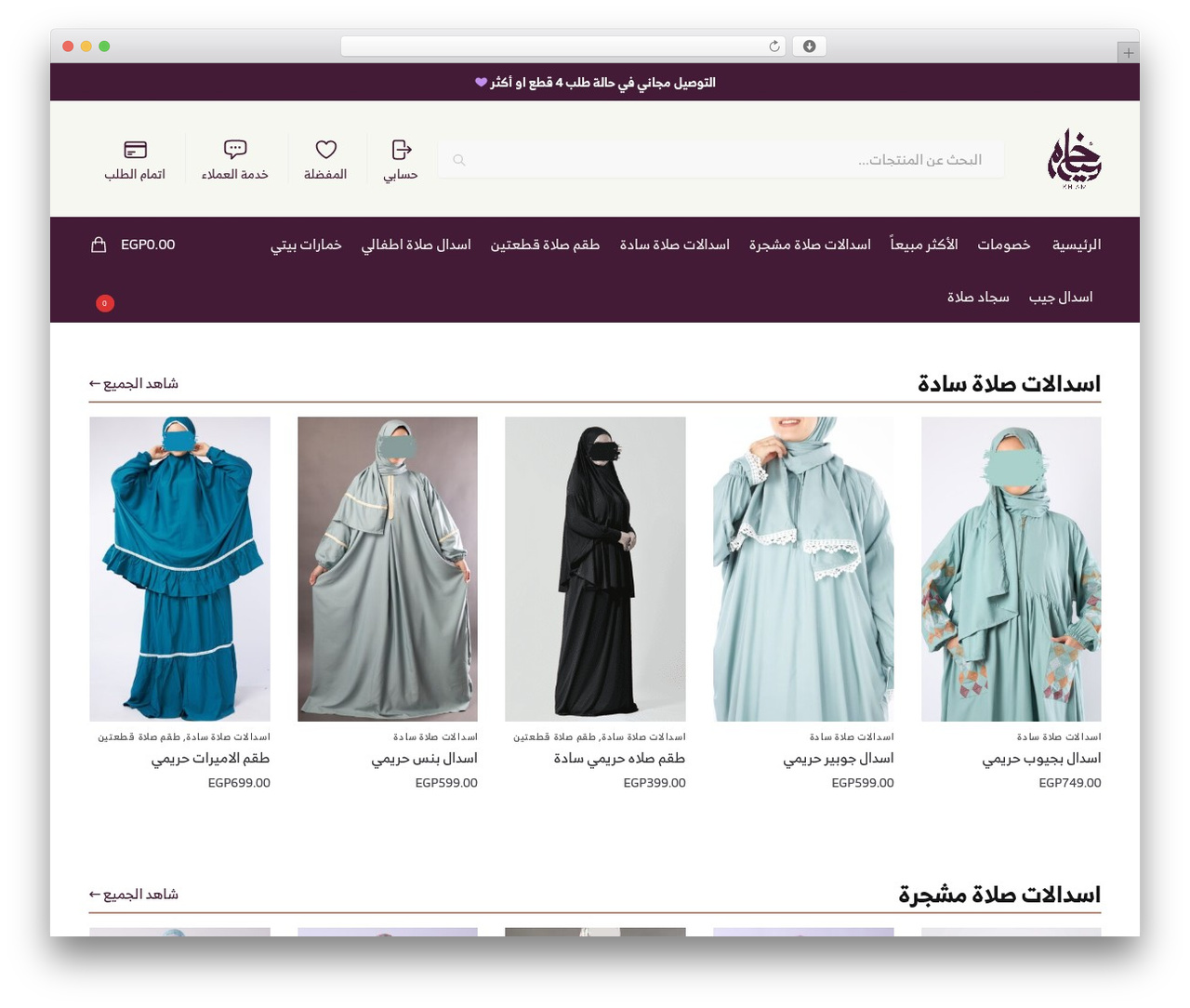Open اسدال صلاة اطفالي menu item
This screenshot has width=1190, height=1008.
click(416, 245)
